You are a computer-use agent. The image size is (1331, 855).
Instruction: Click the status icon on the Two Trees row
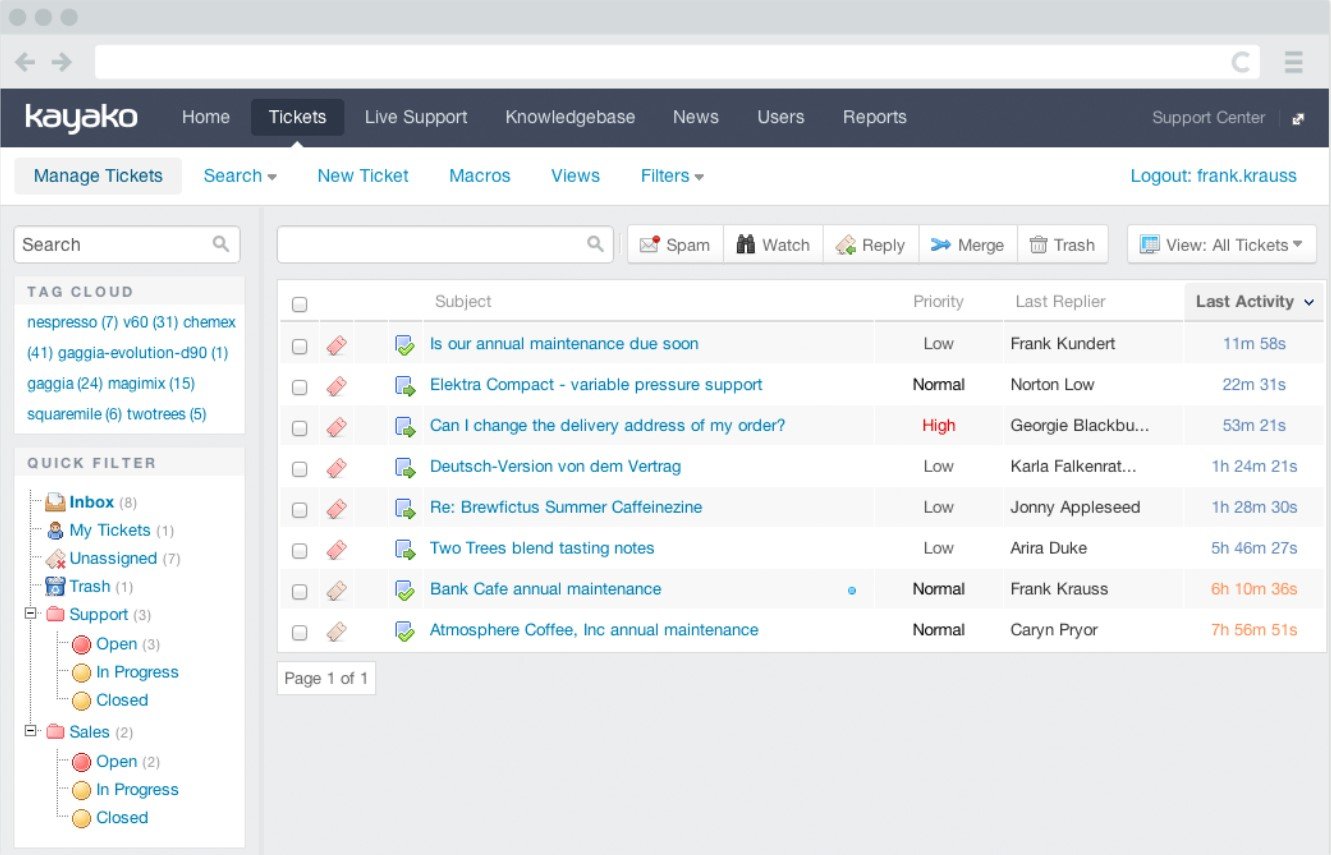click(405, 550)
